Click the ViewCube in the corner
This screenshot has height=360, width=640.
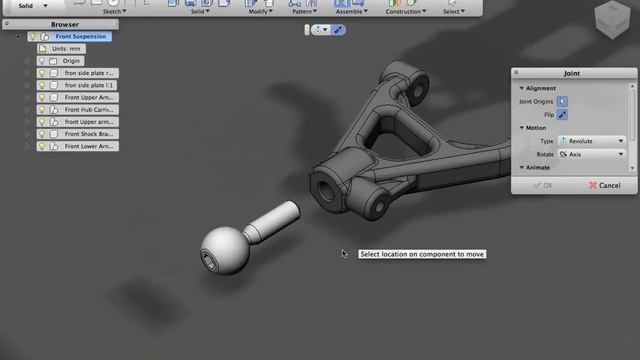click(612, 20)
